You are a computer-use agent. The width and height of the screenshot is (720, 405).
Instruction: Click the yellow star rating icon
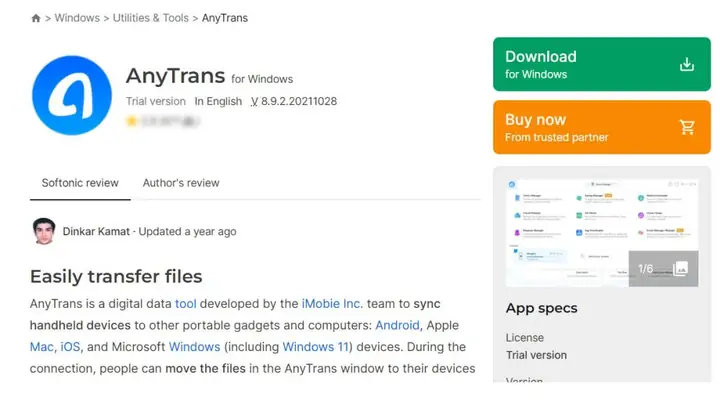click(132, 121)
